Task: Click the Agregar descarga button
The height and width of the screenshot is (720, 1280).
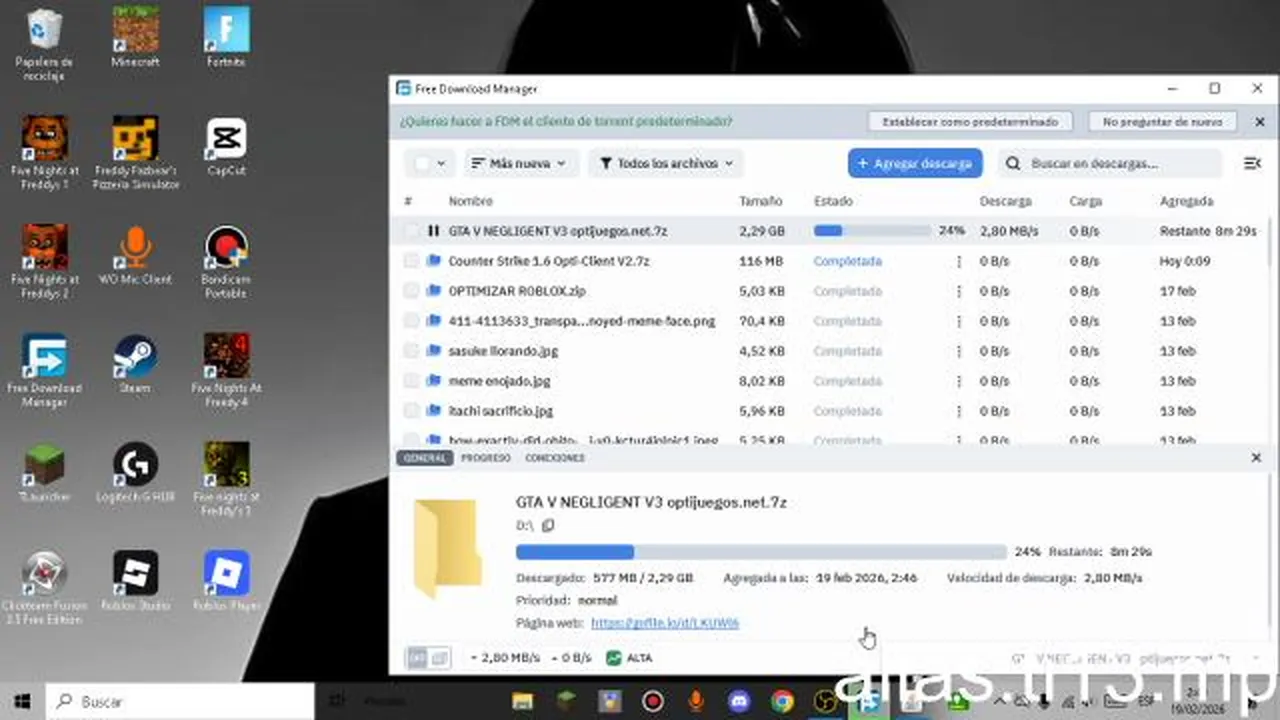Action: click(x=915, y=163)
